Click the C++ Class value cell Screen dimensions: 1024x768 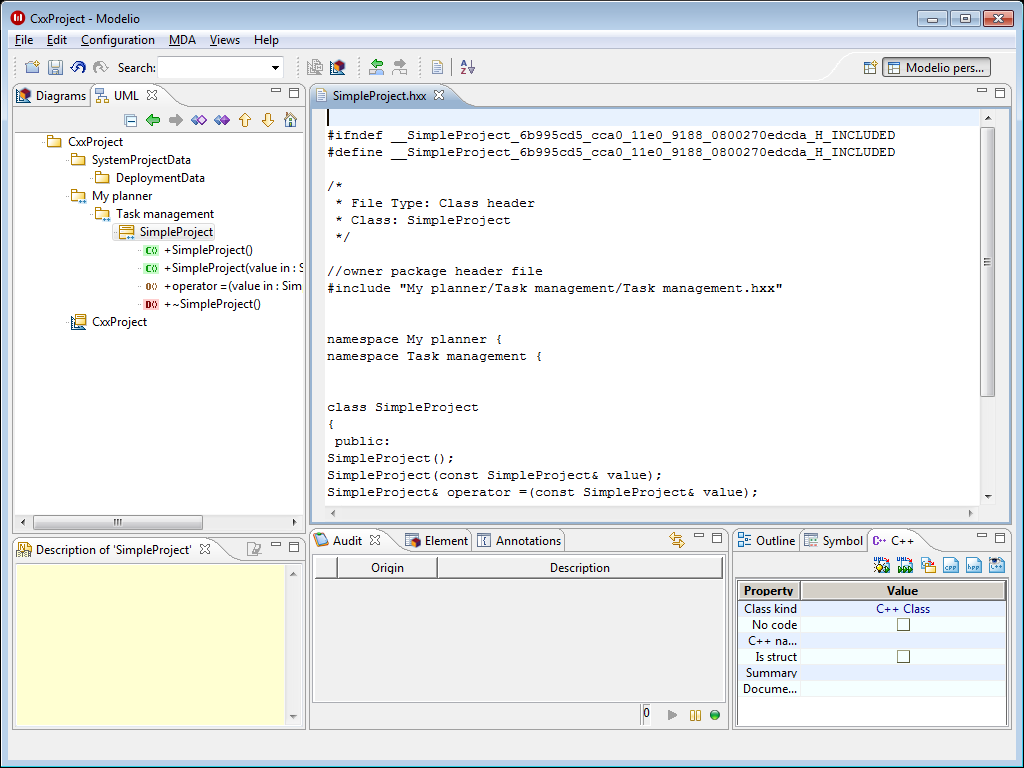tap(903, 609)
